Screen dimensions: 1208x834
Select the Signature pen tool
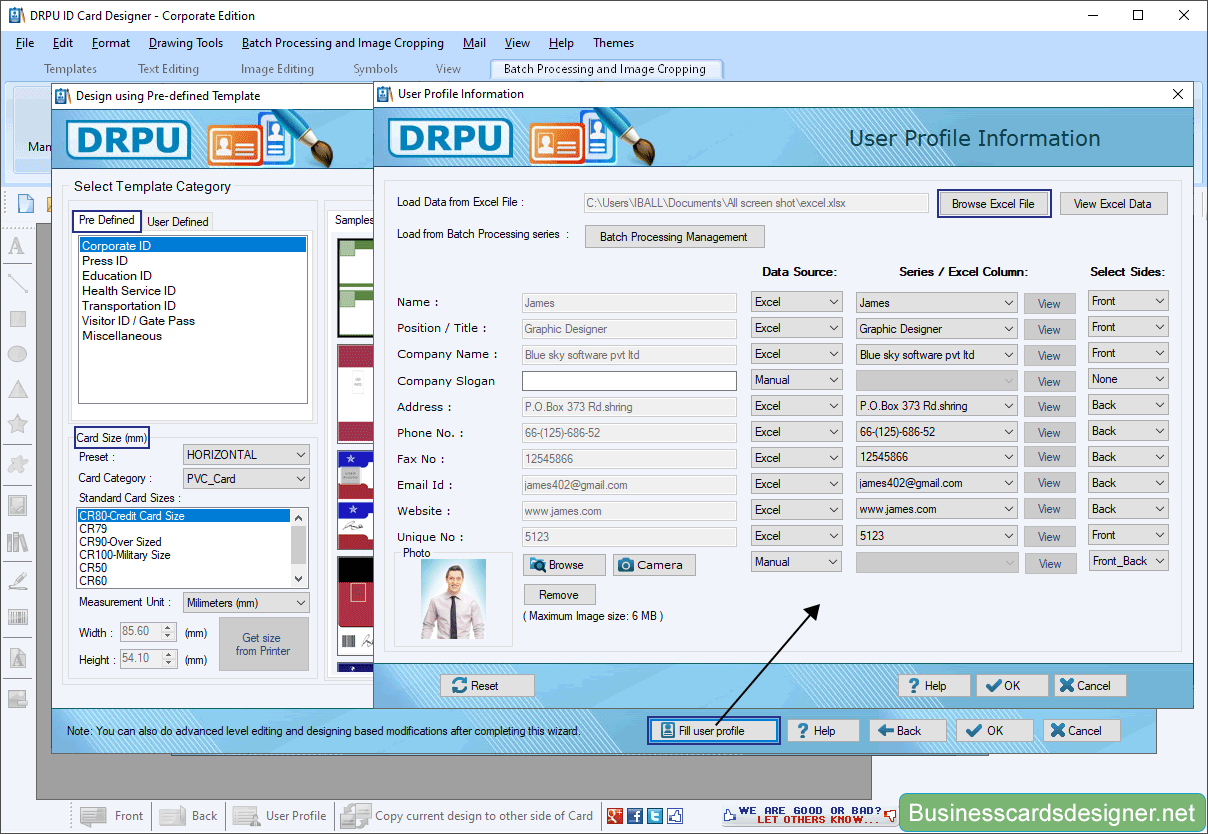pos(17,581)
